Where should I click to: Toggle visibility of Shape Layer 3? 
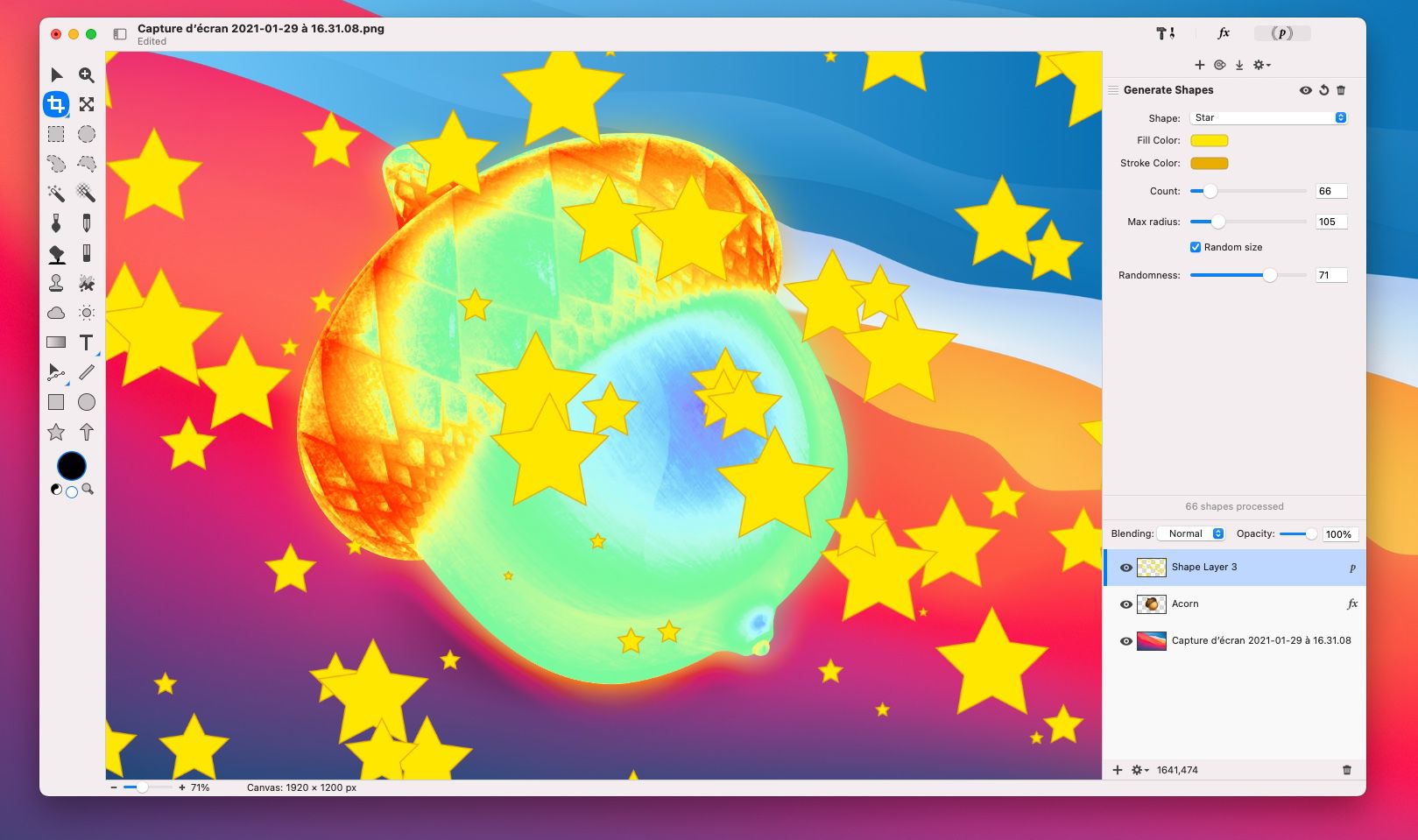[1126, 568]
